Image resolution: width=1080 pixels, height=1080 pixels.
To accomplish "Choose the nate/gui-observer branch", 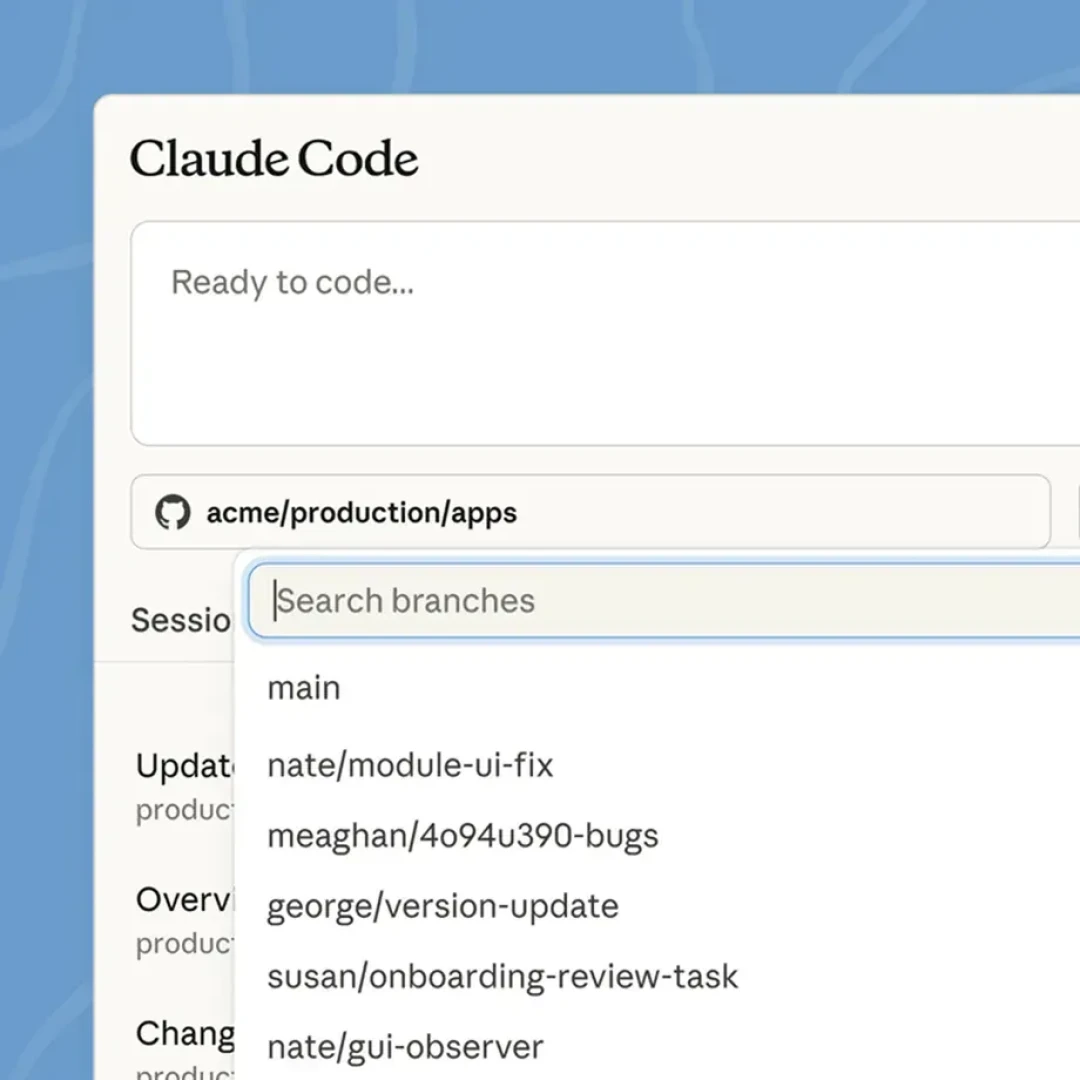I will click(x=405, y=1048).
